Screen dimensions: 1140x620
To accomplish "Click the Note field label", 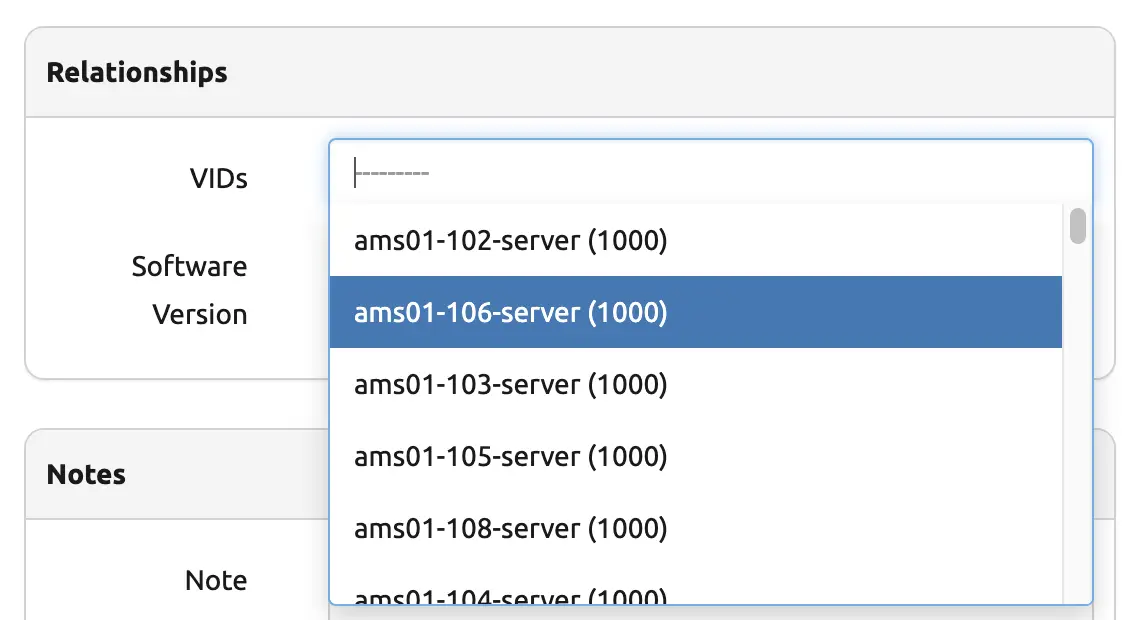I will (216, 581).
